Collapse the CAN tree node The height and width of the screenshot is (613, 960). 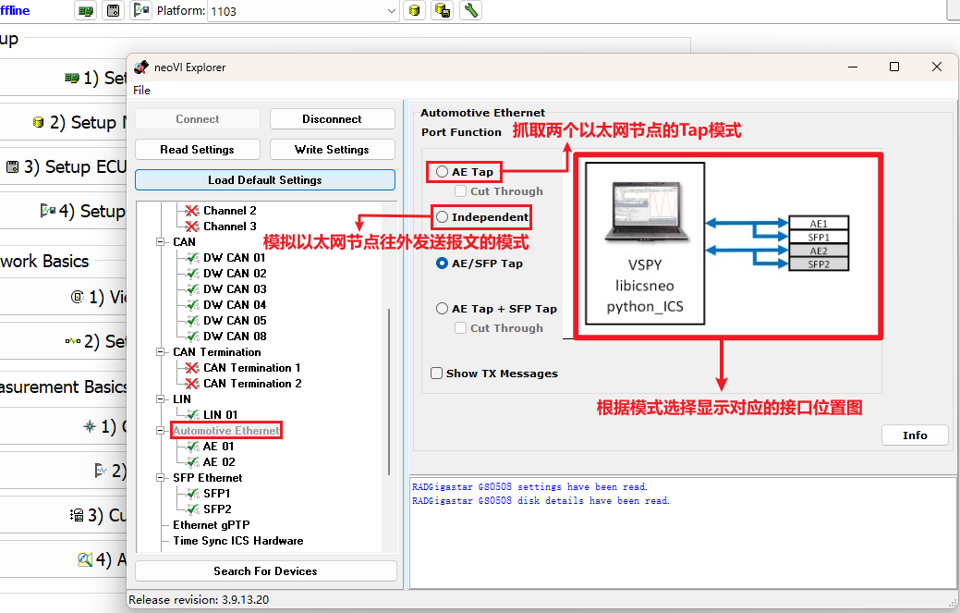(x=162, y=242)
